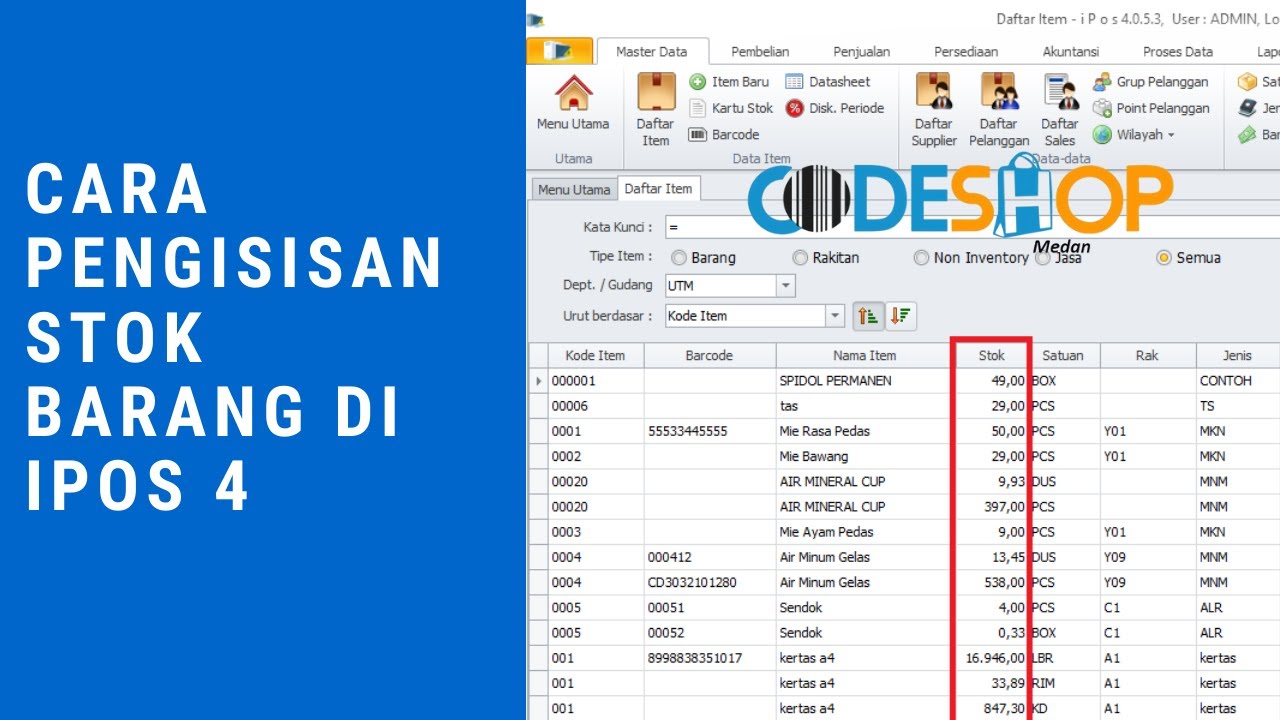Click the stock value 397,00

pyautogui.click(x=1004, y=507)
